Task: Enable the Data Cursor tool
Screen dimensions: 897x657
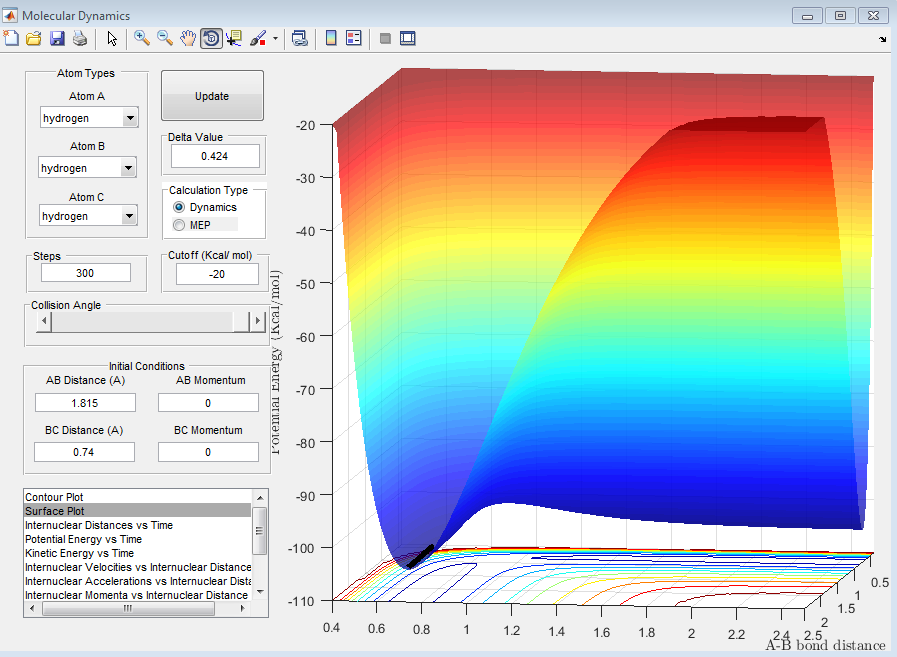Action: point(235,38)
